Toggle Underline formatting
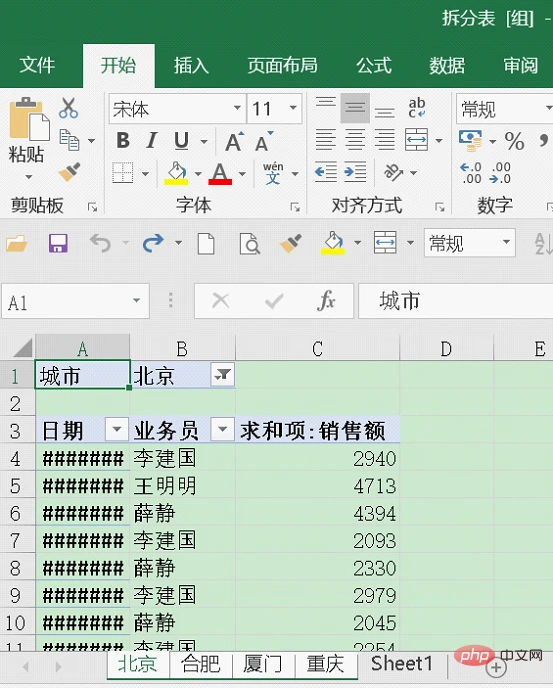553x688 pixels. (181, 141)
